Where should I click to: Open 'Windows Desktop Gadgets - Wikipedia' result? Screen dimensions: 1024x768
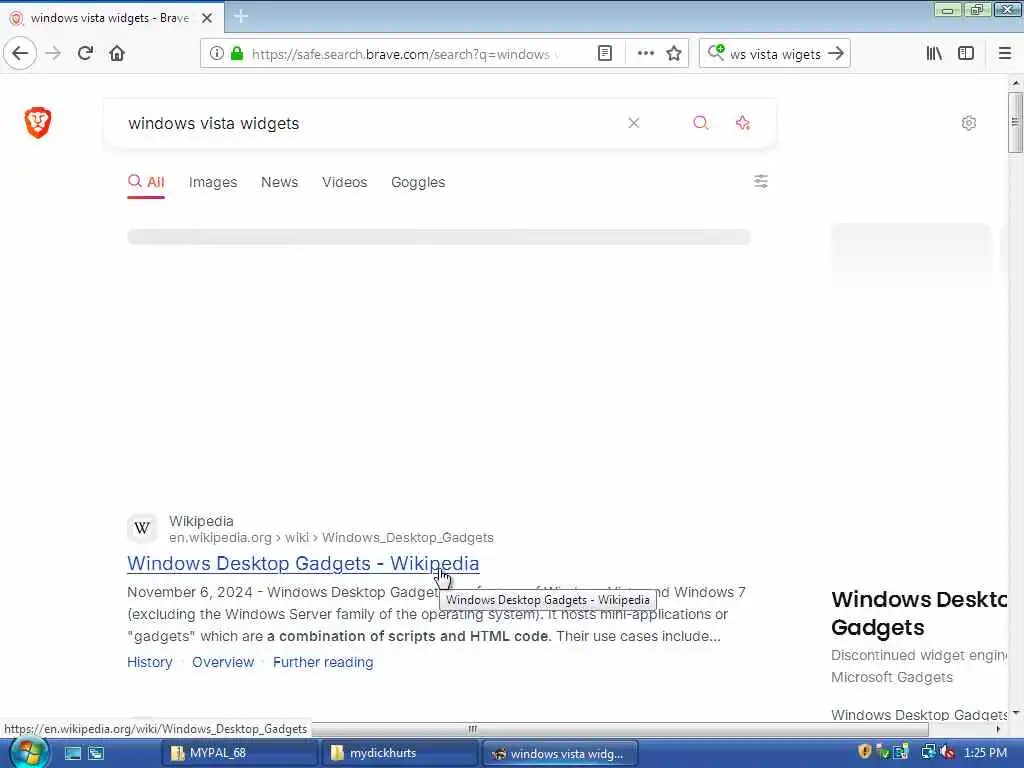click(303, 563)
